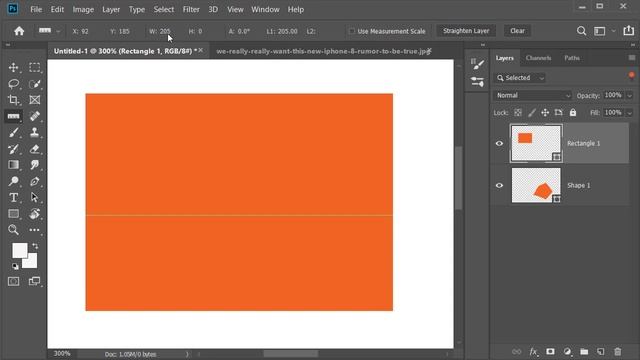Select the Path Selection tool

[x=35, y=198]
